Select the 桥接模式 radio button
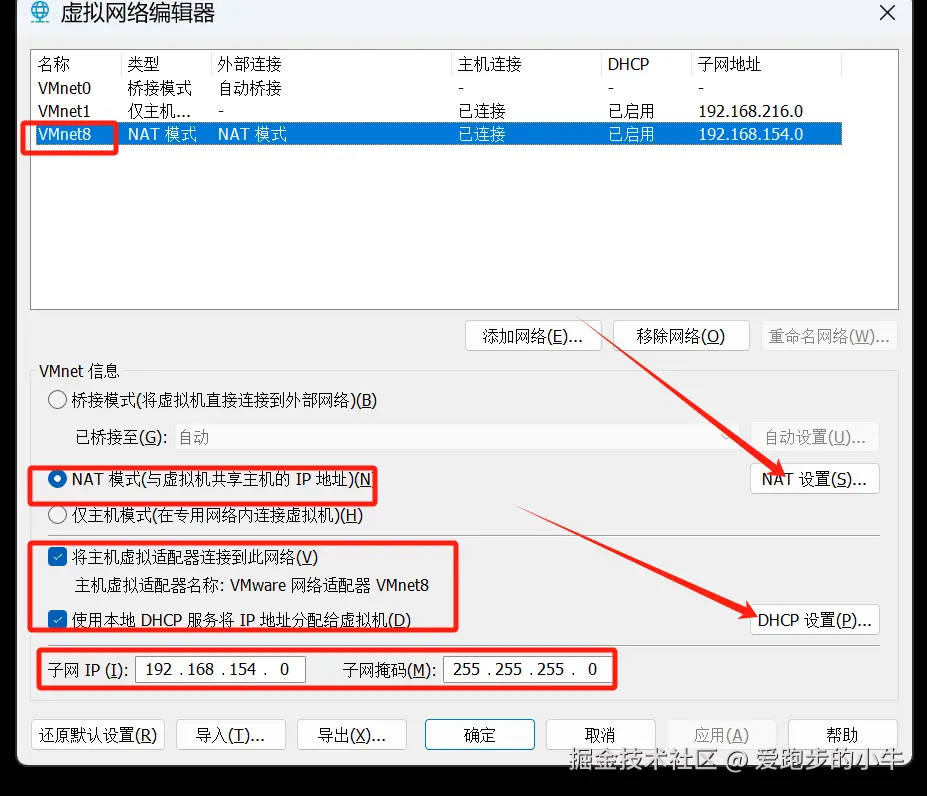Viewport: 927px width, 796px height. point(57,400)
